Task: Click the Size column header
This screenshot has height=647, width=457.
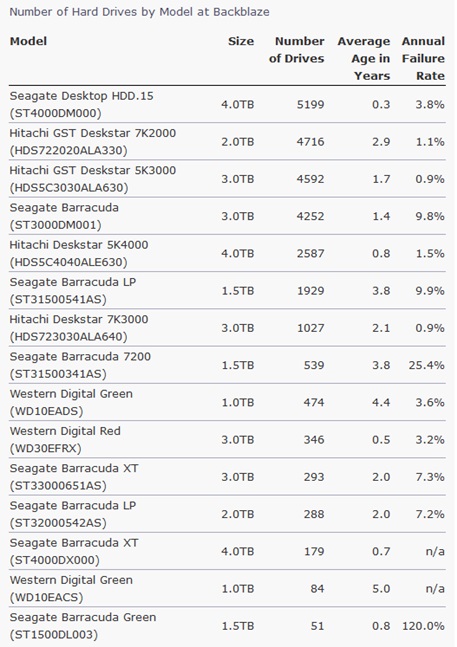Action: [241, 41]
